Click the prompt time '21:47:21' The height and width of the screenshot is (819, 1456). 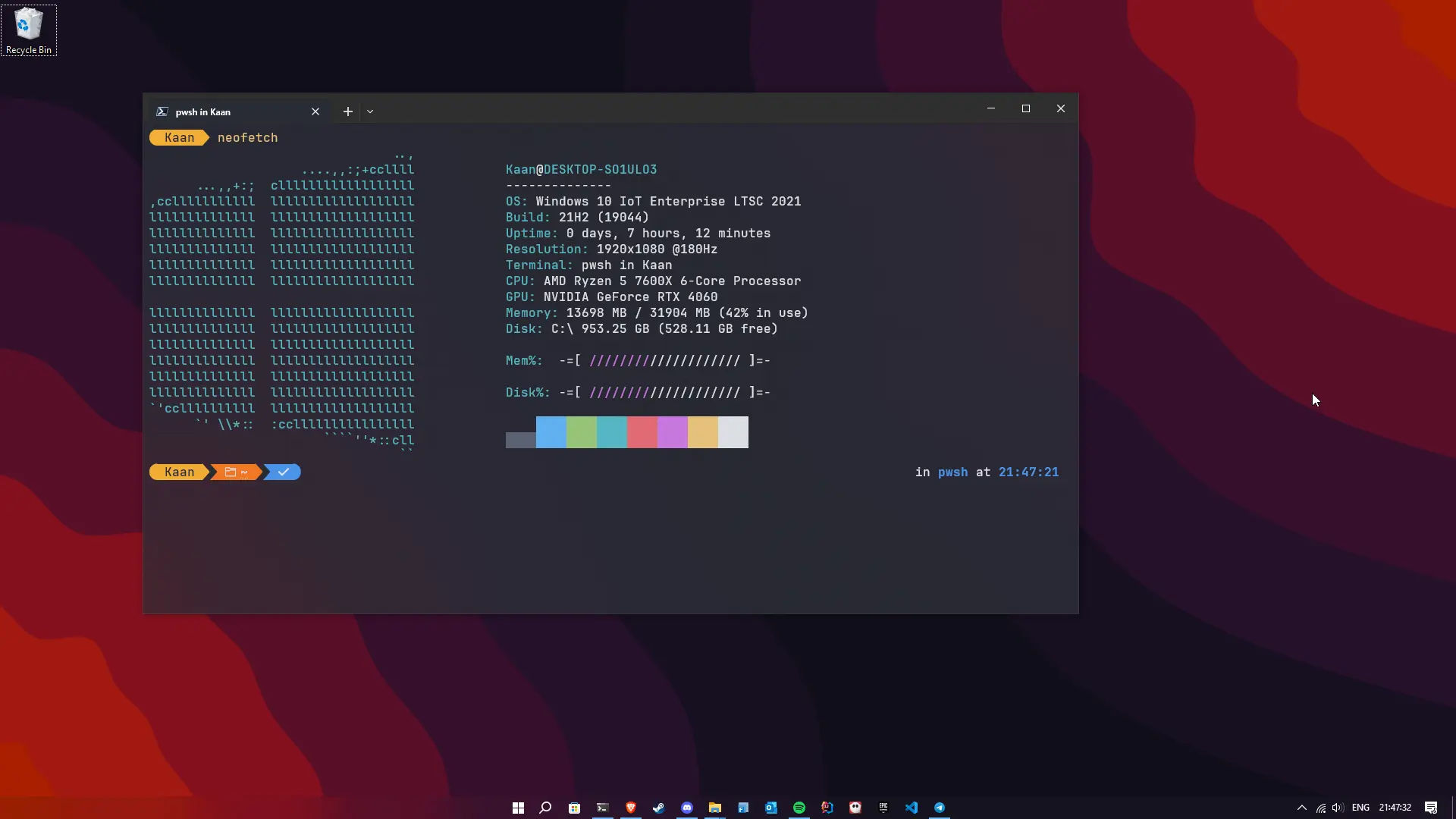pyautogui.click(x=1028, y=472)
